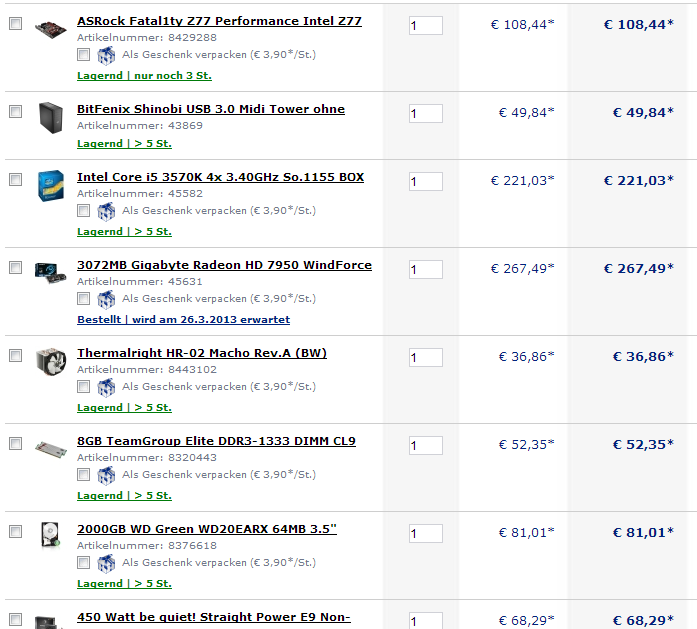Click gift box icon under ASRock item
The height and width of the screenshot is (629, 697).
[106, 55]
